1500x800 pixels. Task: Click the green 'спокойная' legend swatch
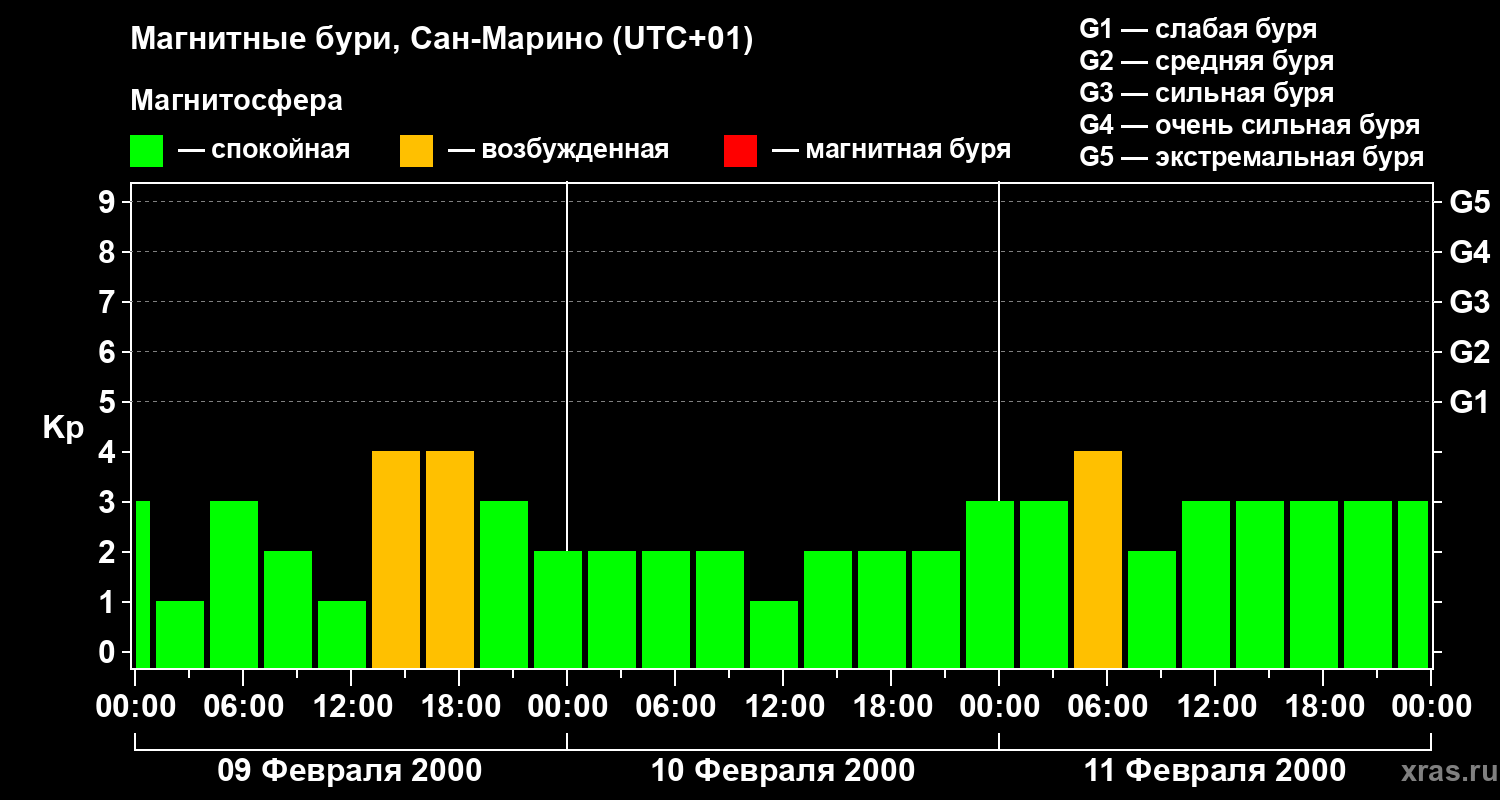coord(146,151)
